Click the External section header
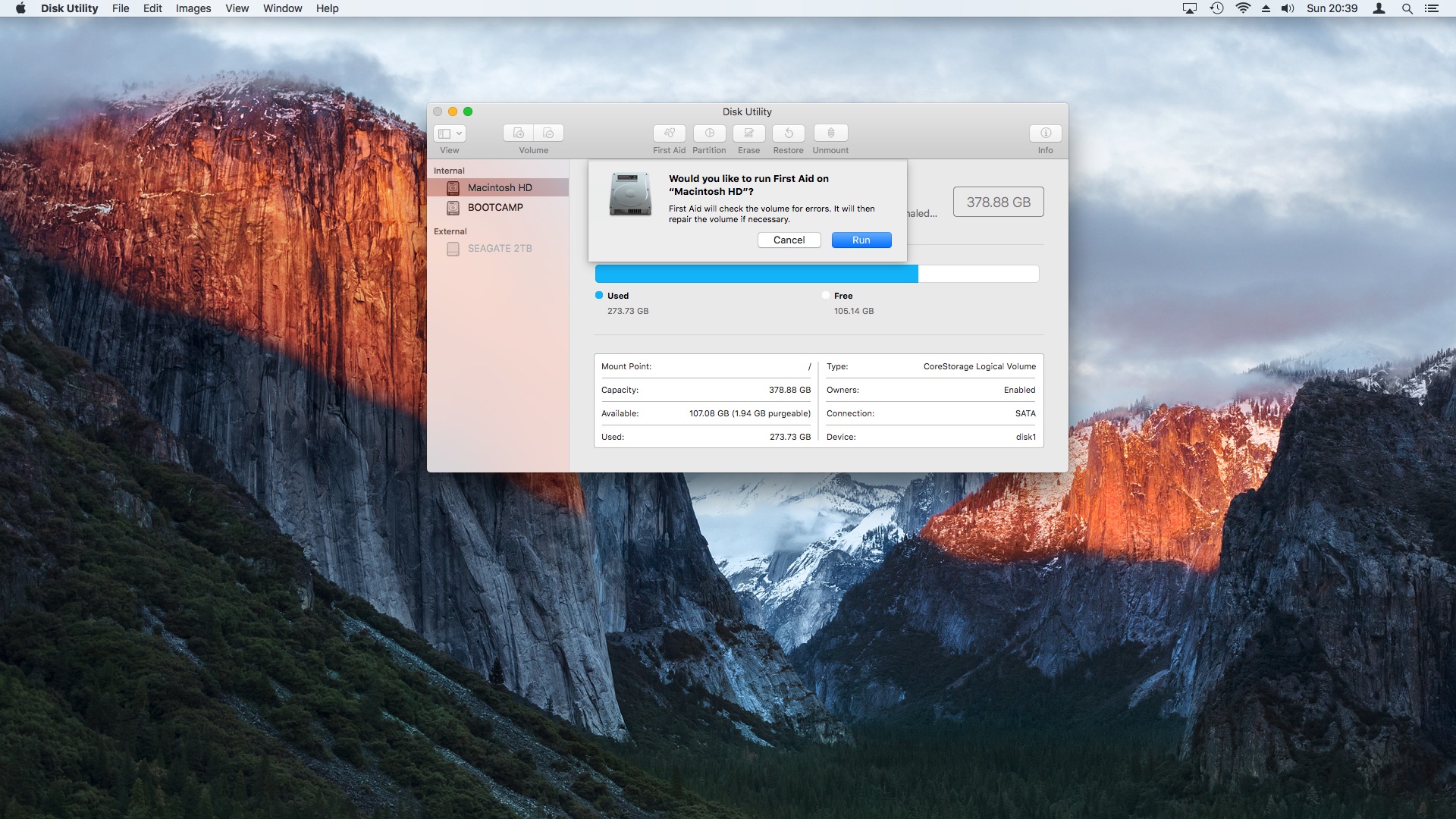 pyautogui.click(x=450, y=231)
